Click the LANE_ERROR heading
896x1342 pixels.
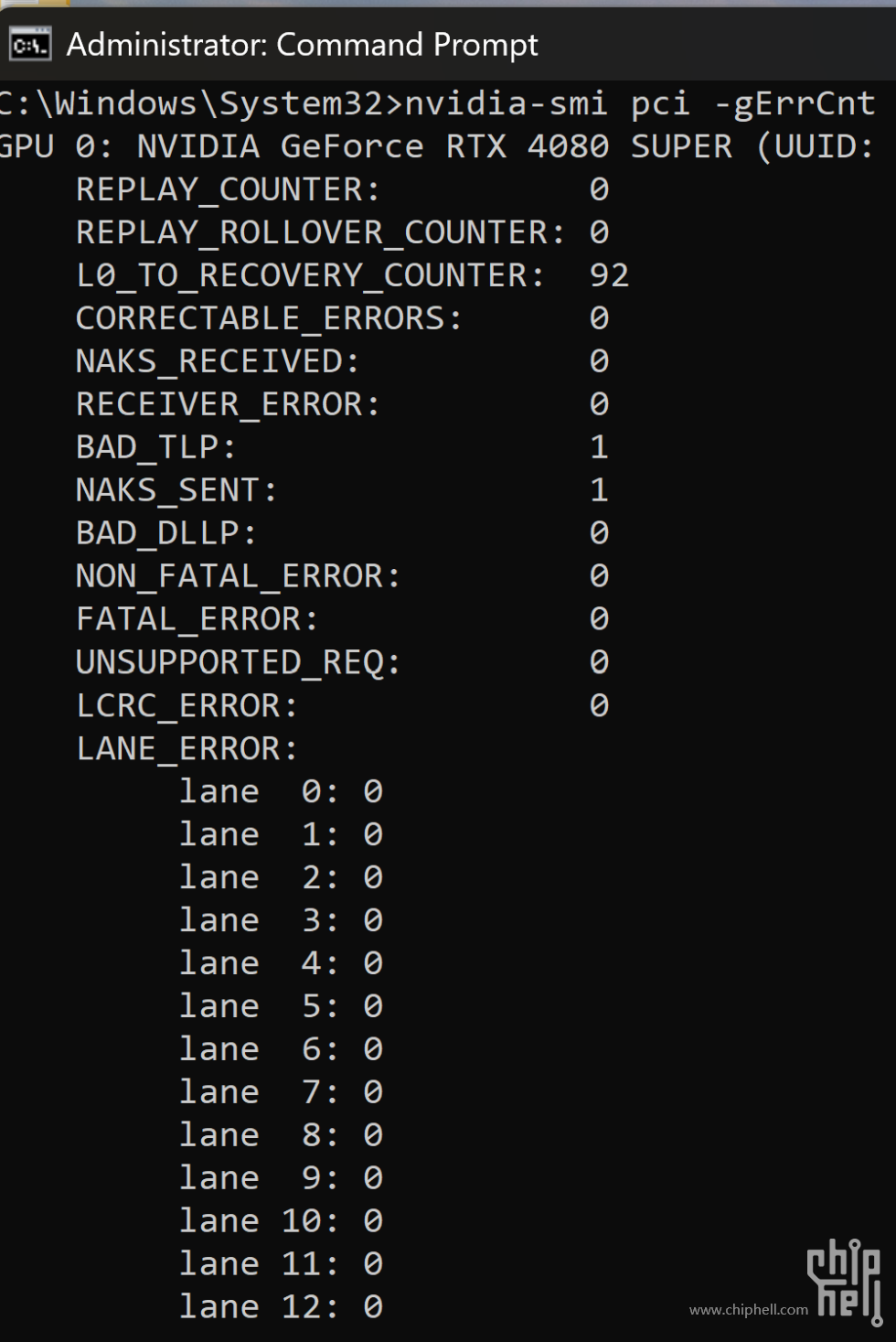coord(187,748)
